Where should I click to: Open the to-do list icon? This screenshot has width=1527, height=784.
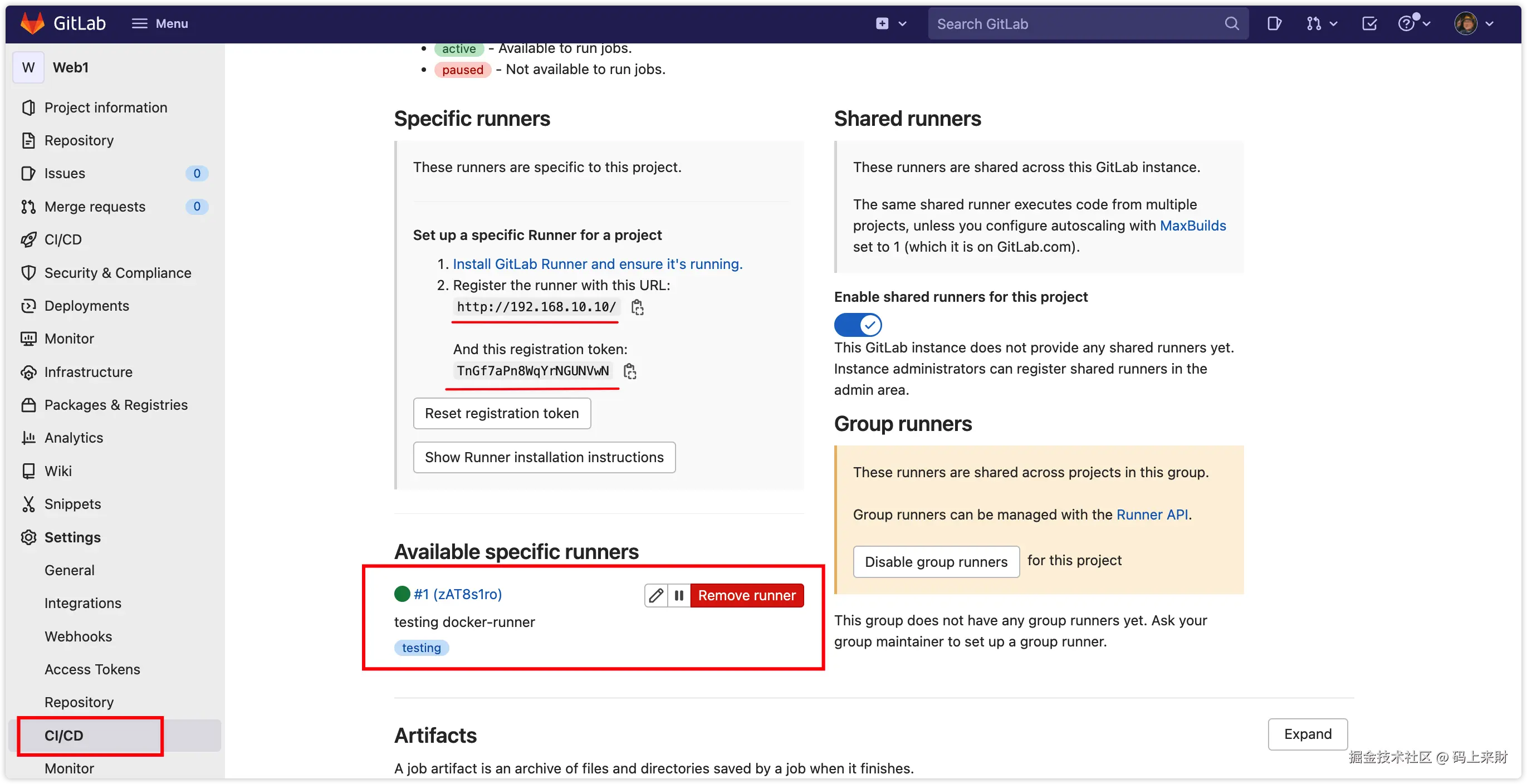click(x=1369, y=24)
